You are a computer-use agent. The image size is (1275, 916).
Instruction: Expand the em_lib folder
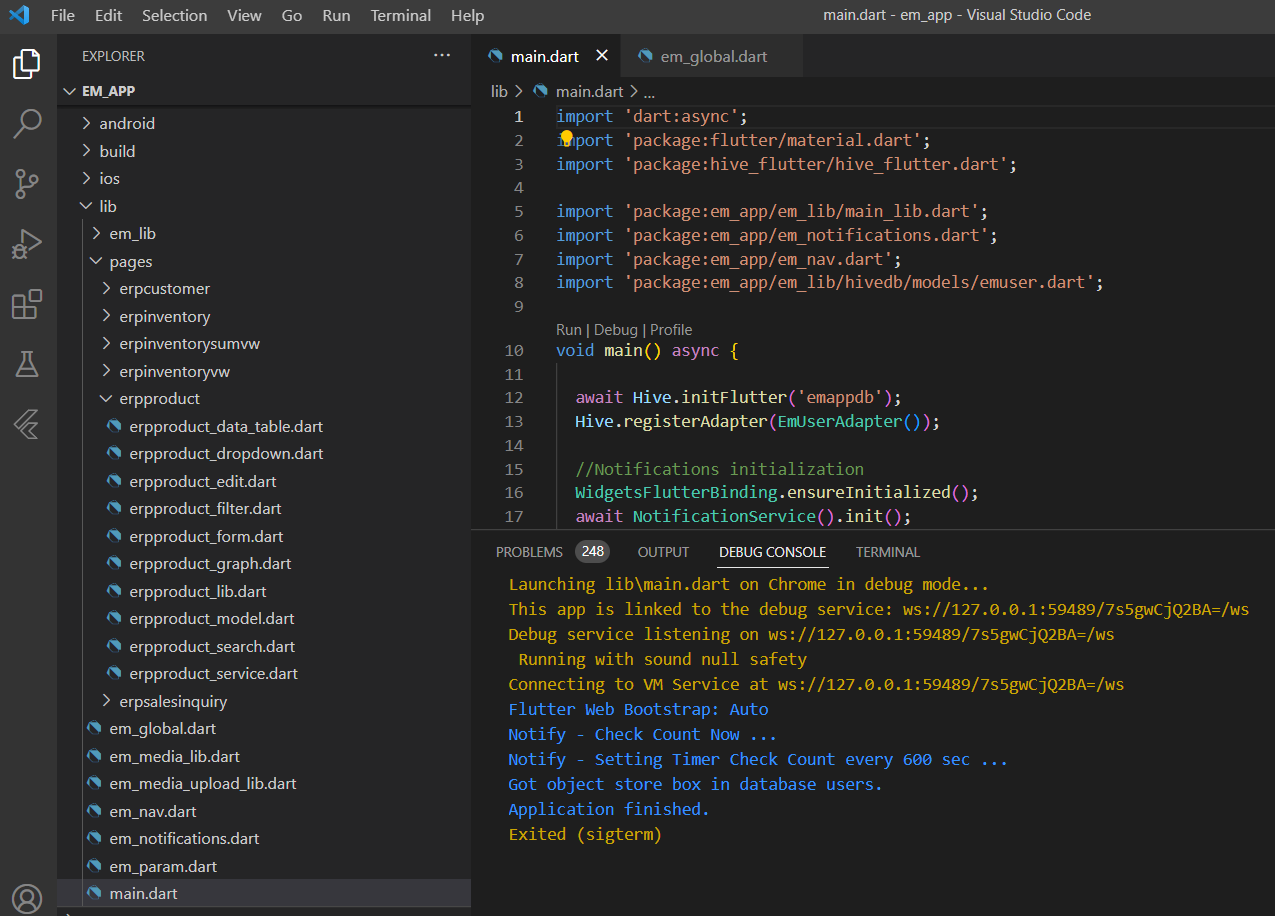tap(97, 234)
